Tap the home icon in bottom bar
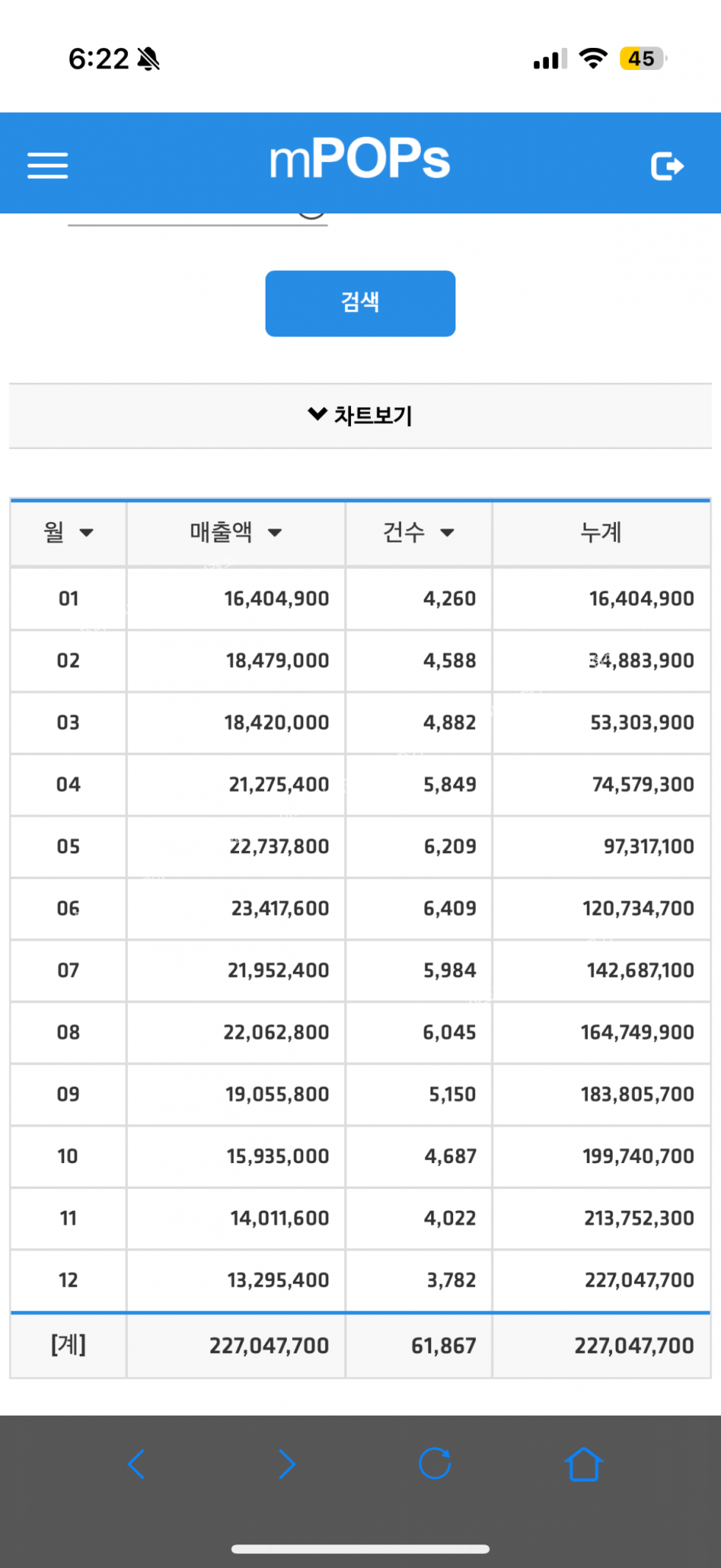Viewport: 721px width, 1568px height. click(x=583, y=1463)
